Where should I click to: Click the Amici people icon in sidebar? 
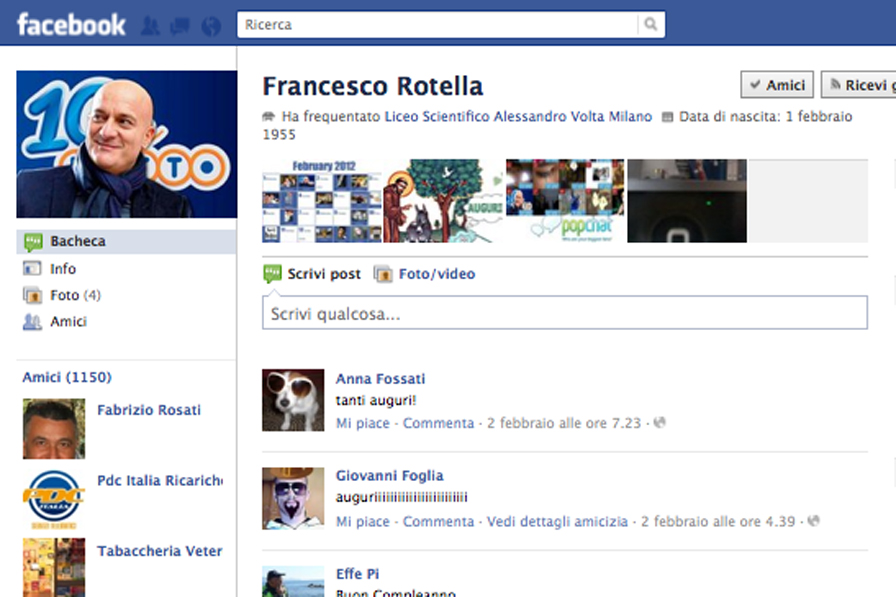click(32, 322)
